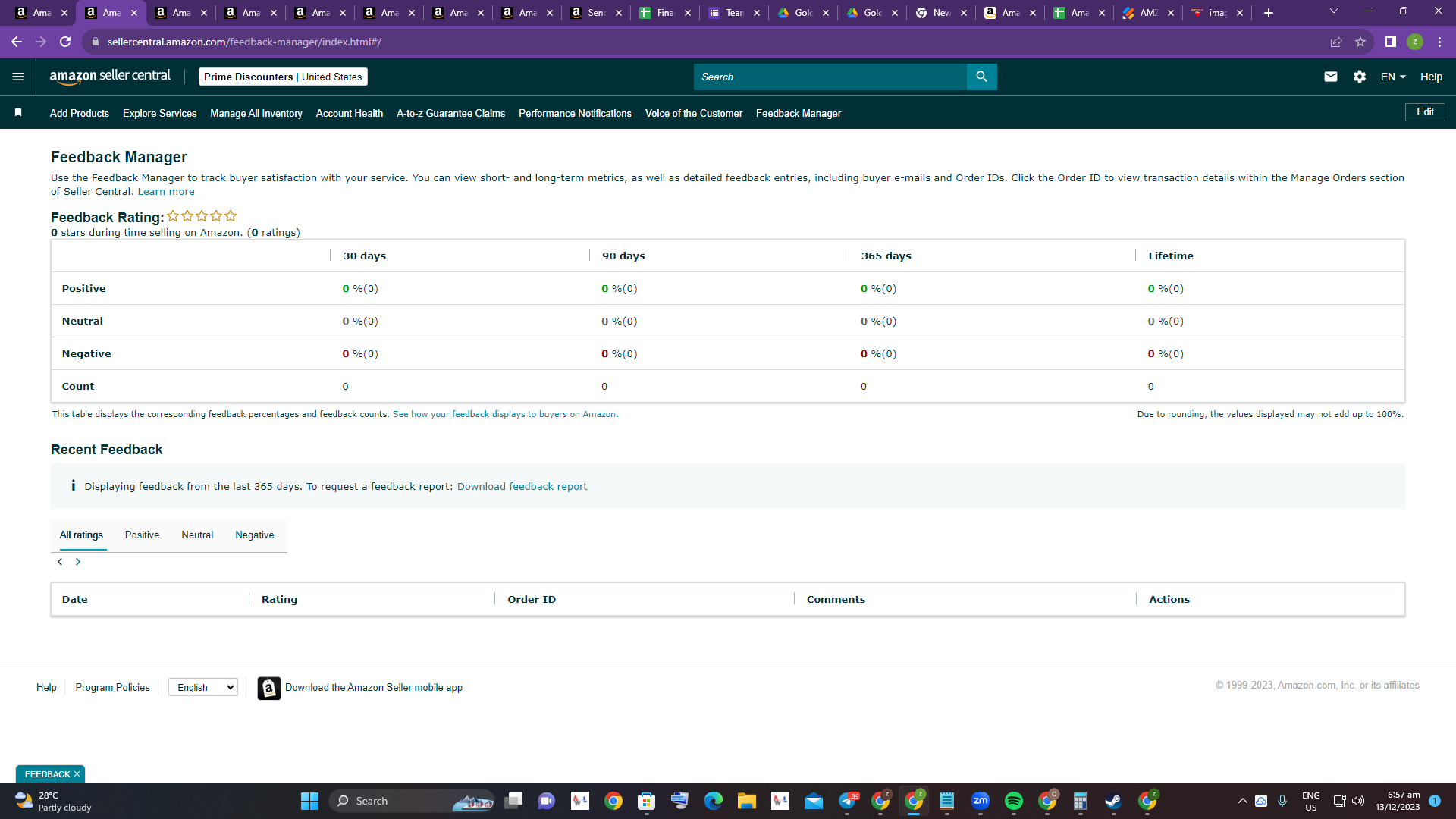This screenshot has height=819, width=1456.
Task: Open Add Products menu item
Action: (x=80, y=113)
